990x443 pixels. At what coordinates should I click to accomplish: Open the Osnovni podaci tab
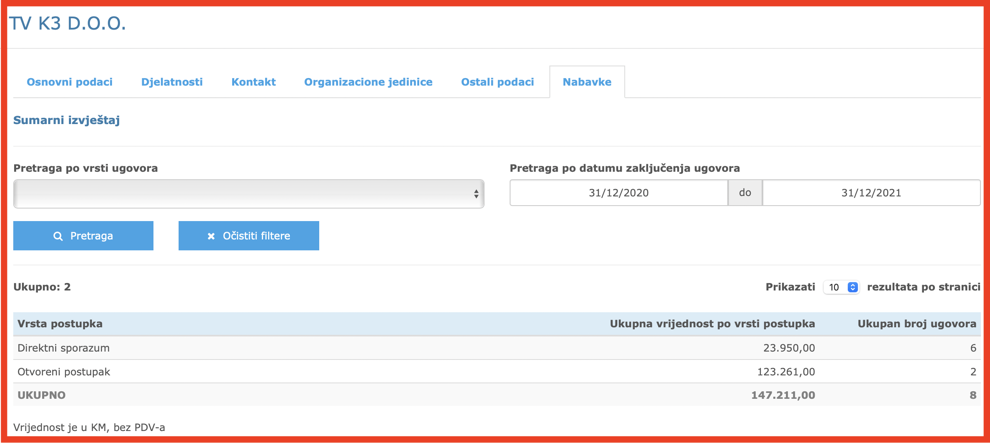[69, 82]
